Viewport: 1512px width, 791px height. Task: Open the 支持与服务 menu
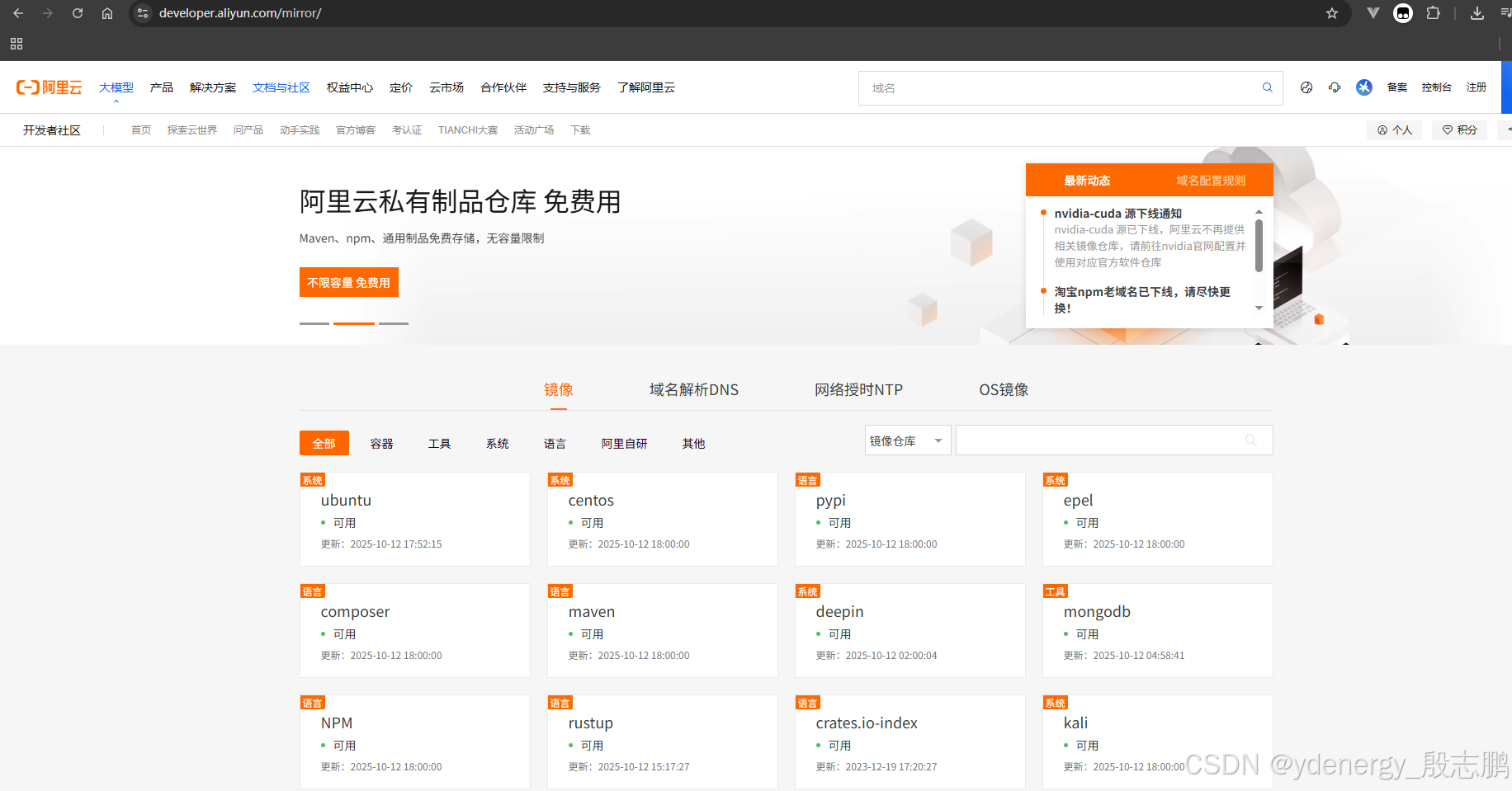[x=572, y=87]
